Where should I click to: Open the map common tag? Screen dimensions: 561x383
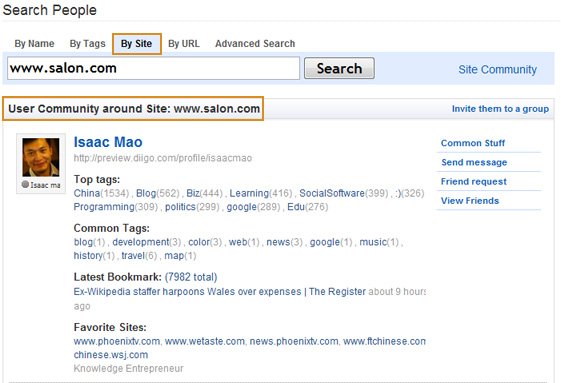click(x=174, y=256)
